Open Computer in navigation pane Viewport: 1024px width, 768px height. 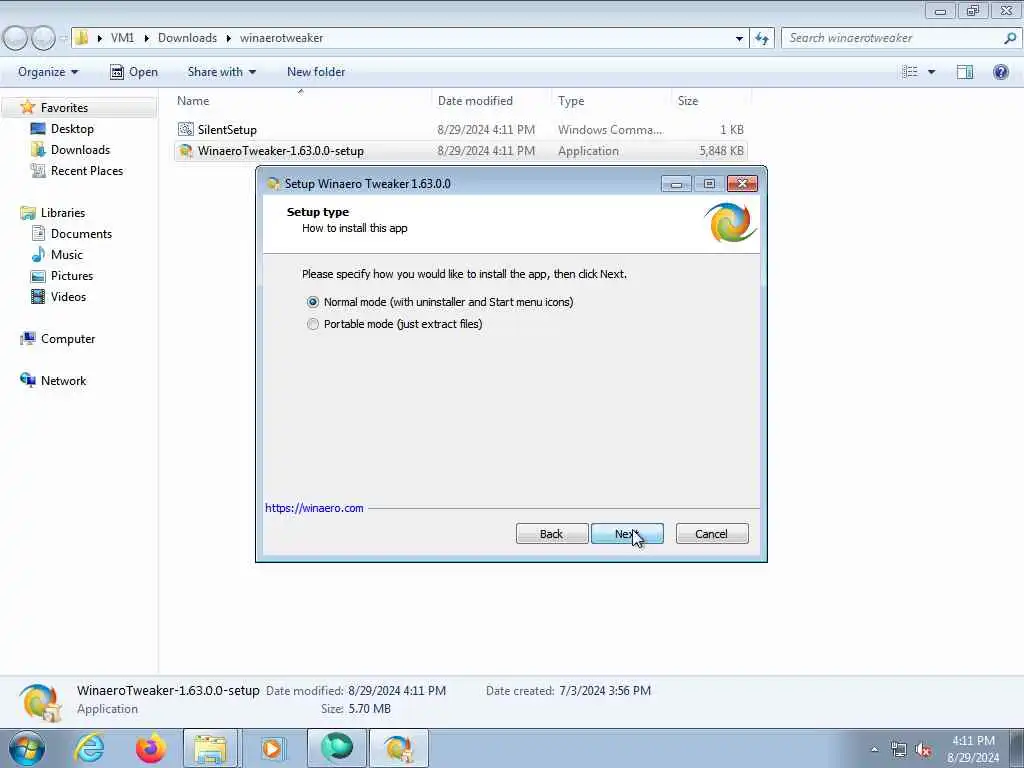(68, 339)
